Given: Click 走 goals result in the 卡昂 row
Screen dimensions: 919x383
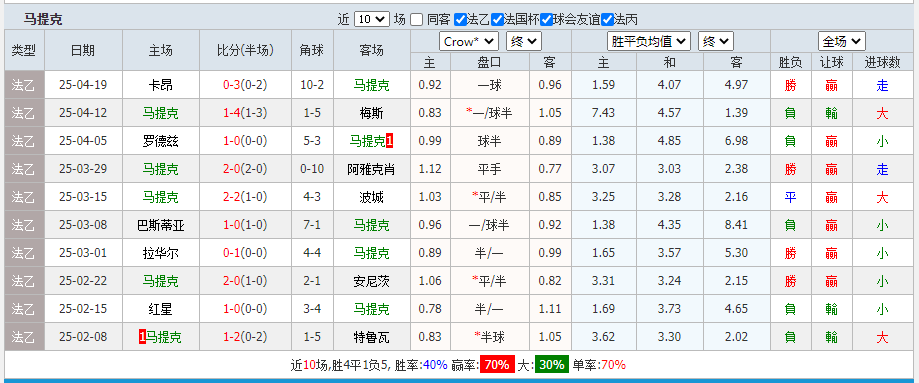Looking at the screenshot, I should [882, 85].
